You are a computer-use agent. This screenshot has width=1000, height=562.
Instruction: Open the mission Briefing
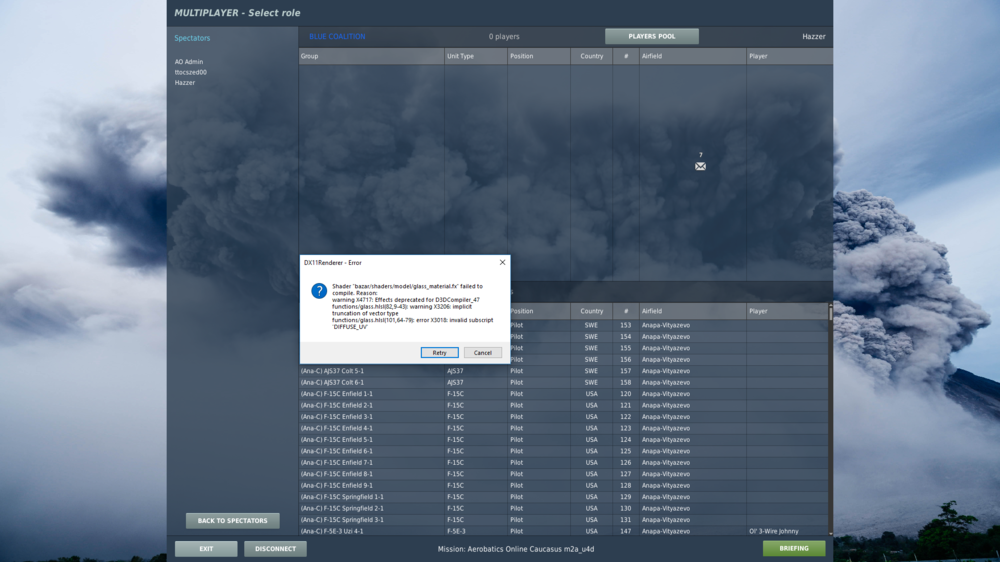pyautogui.click(x=794, y=548)
